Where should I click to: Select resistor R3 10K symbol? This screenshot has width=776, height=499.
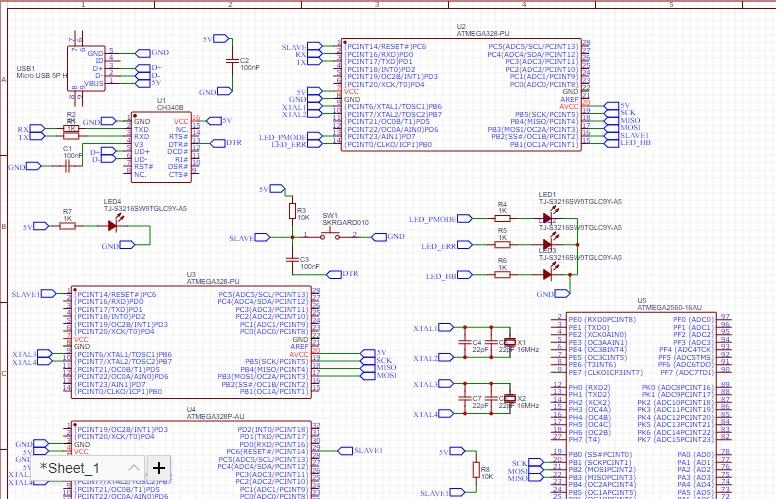(x=292, y=211)
